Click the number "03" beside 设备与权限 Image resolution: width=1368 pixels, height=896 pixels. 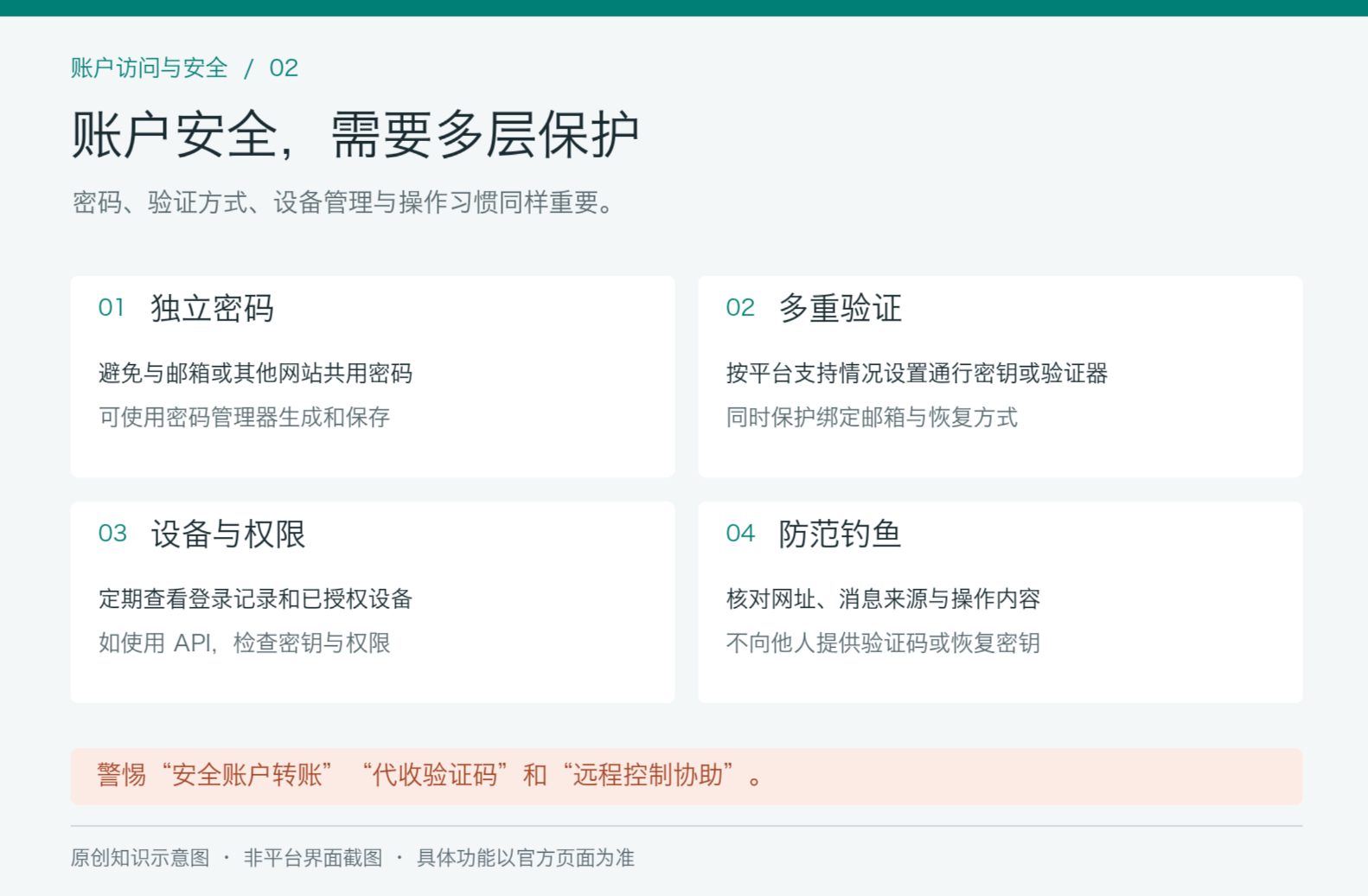112,534
